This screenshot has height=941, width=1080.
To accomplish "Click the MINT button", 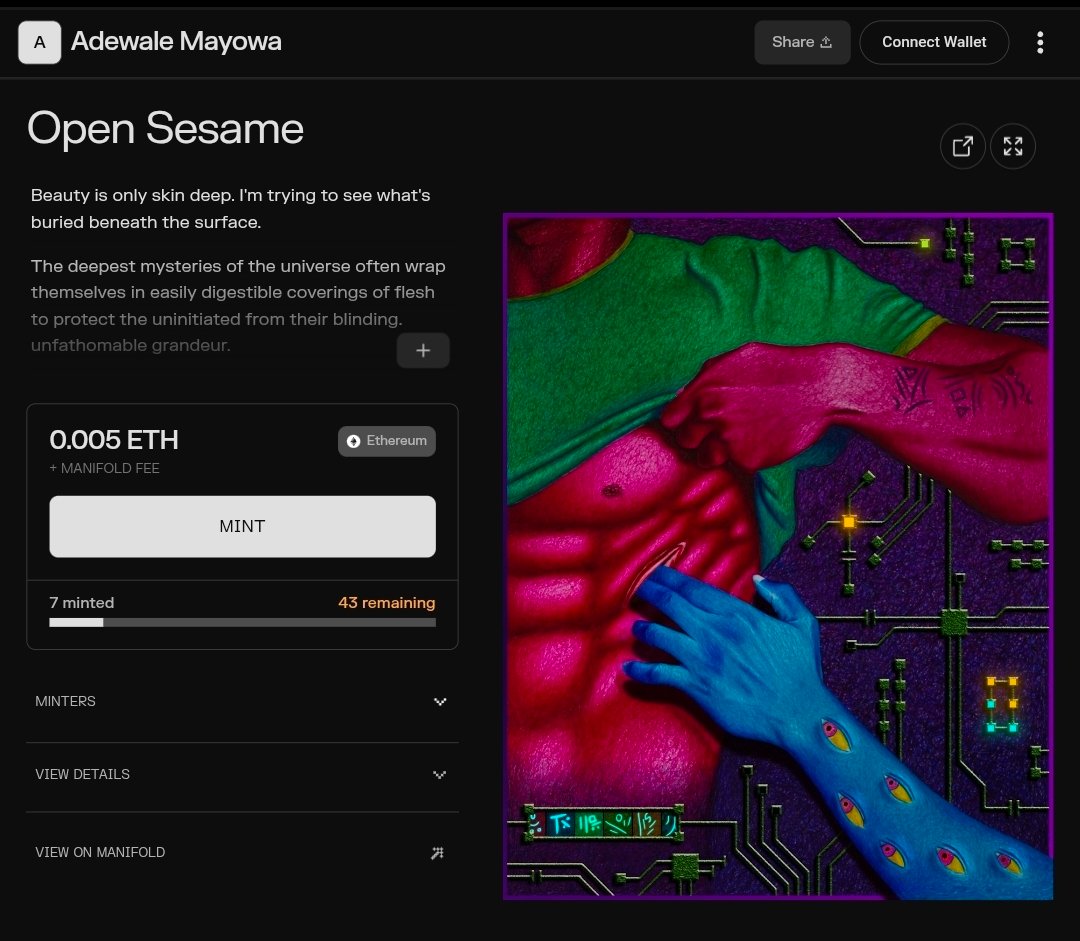I will click(242, 526).
